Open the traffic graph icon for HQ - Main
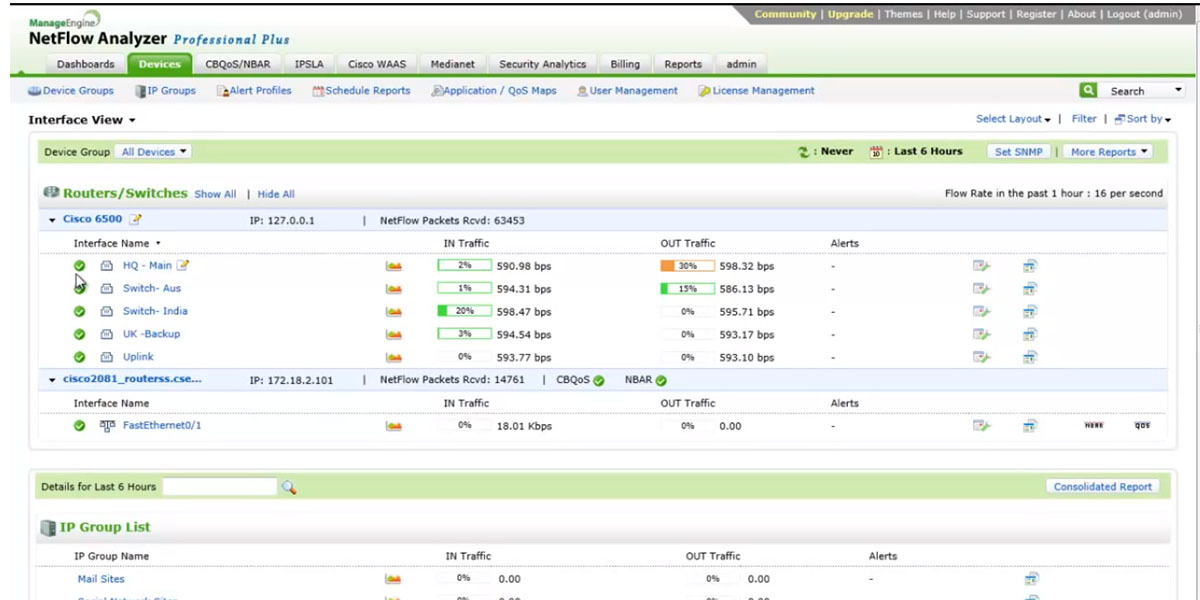Viewport: 1200px width, 600px height. point(394,265)
